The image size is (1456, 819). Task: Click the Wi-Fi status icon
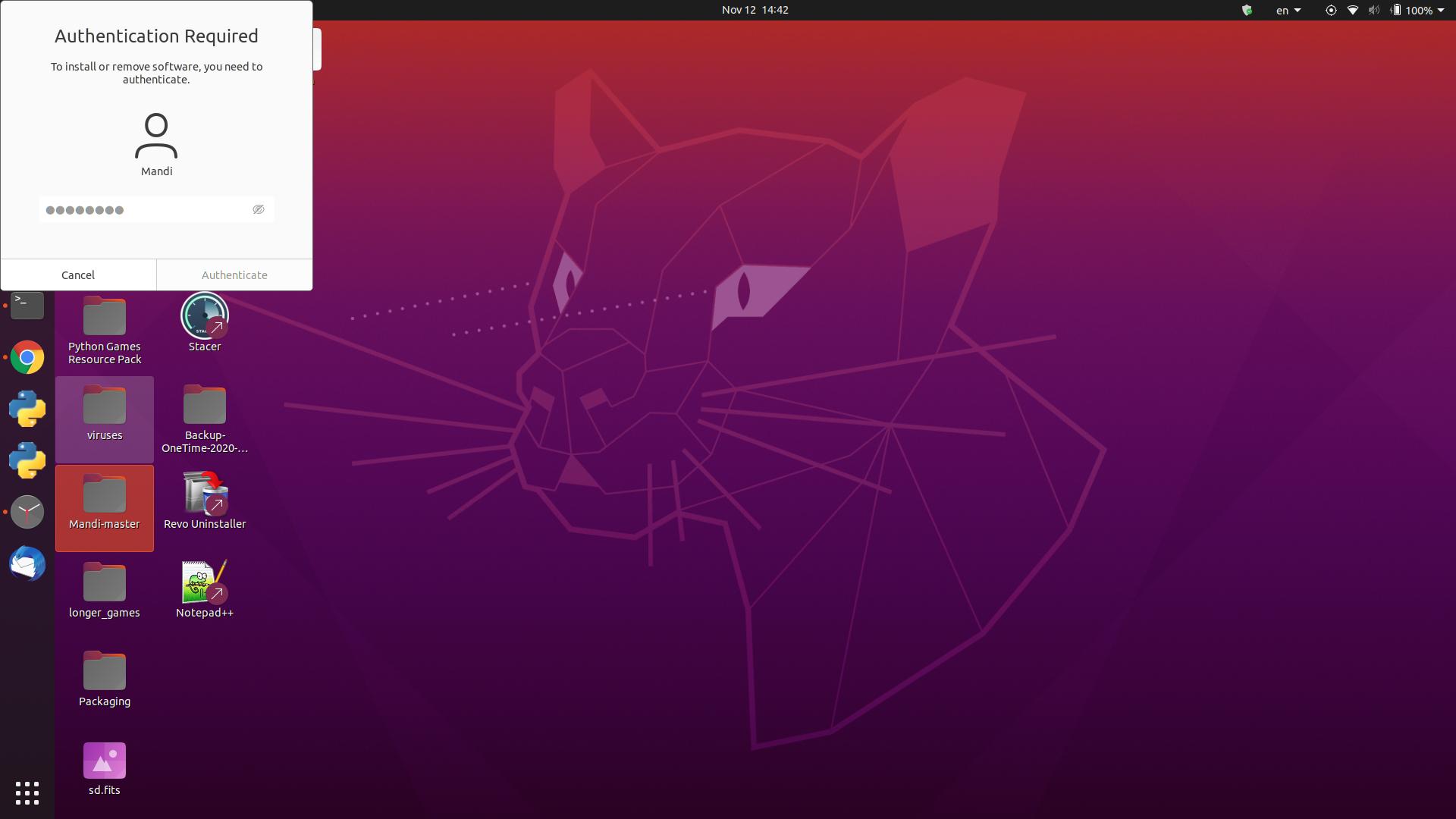coord(1352,10)
